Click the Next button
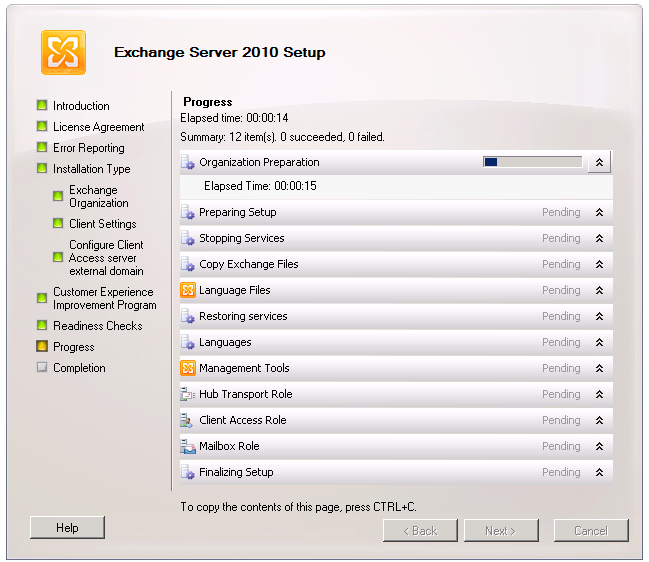 pos(501,531)
